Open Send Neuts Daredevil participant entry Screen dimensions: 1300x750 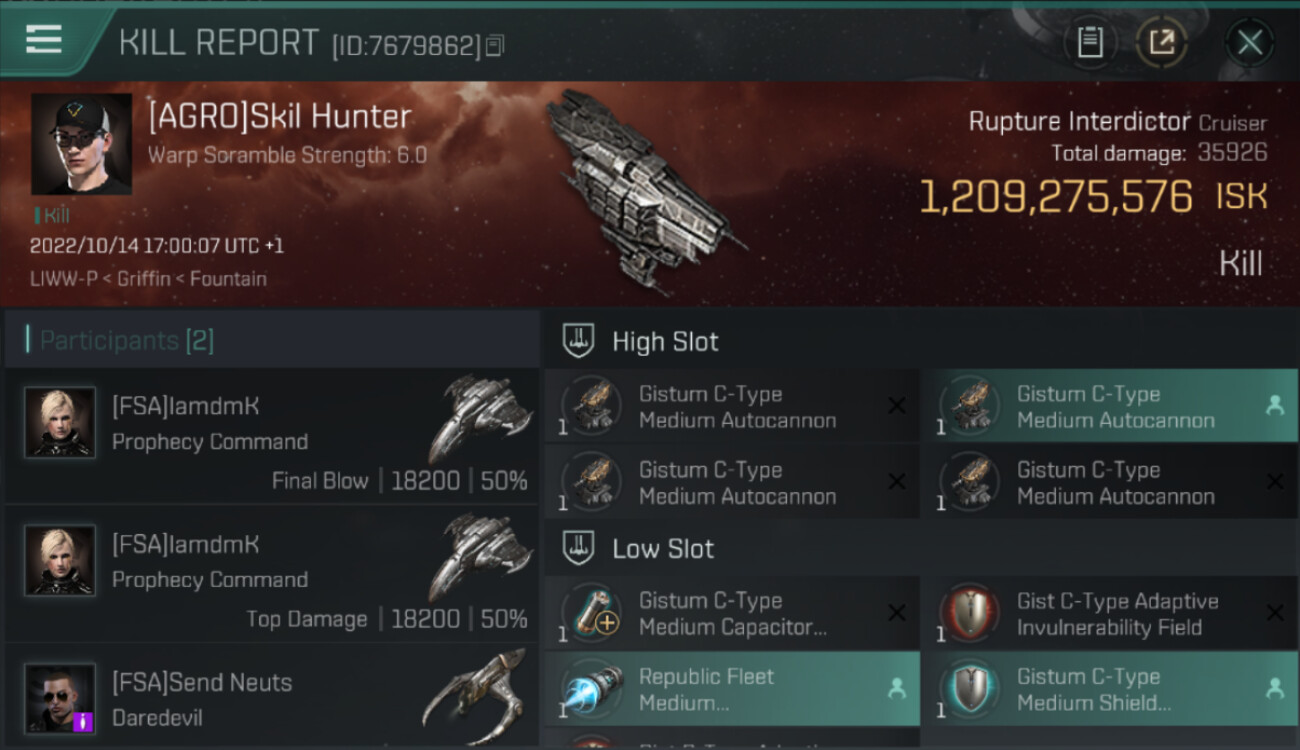pos(272,698)
